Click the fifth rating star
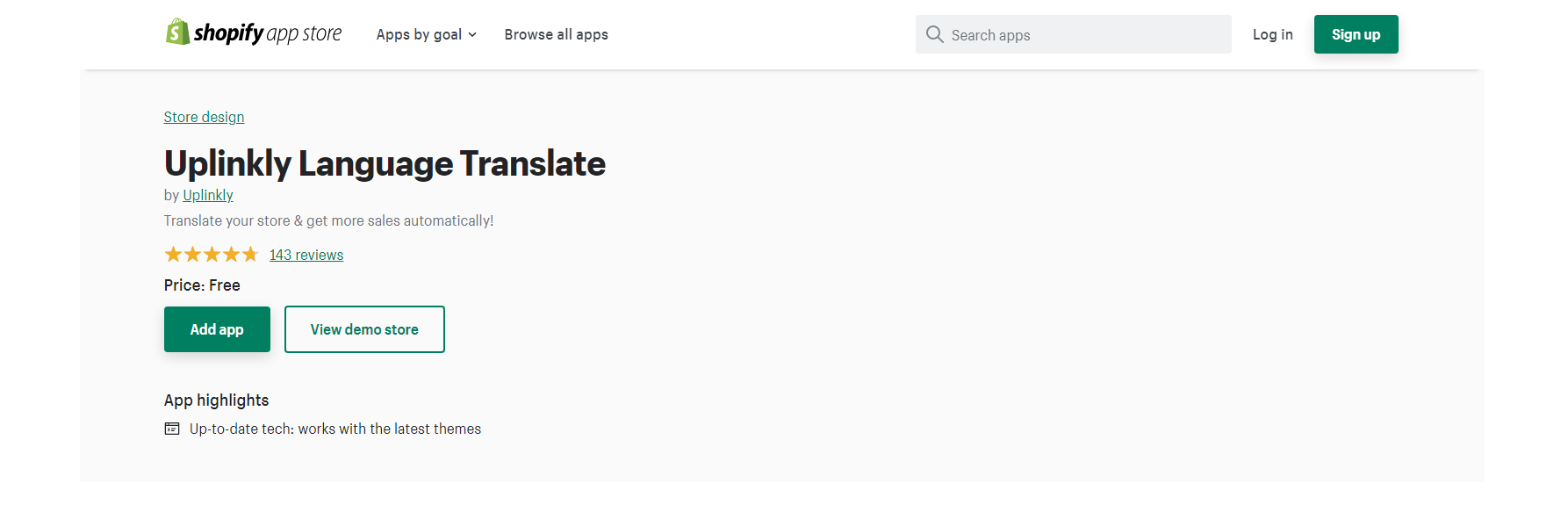The width and height of the screenshot is (1568, 512). coord(250,254)
